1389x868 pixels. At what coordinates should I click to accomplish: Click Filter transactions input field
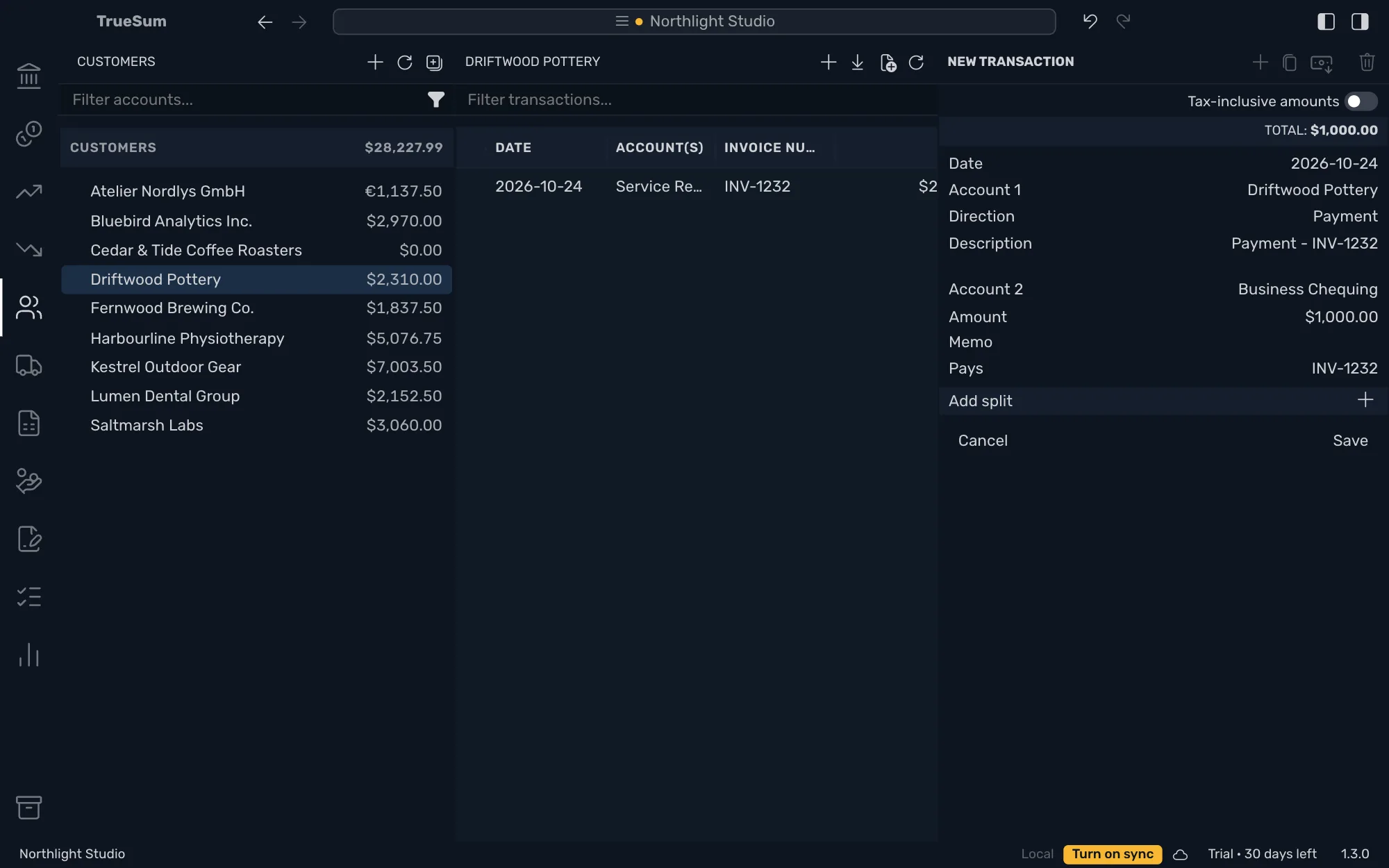click(697, 100)
